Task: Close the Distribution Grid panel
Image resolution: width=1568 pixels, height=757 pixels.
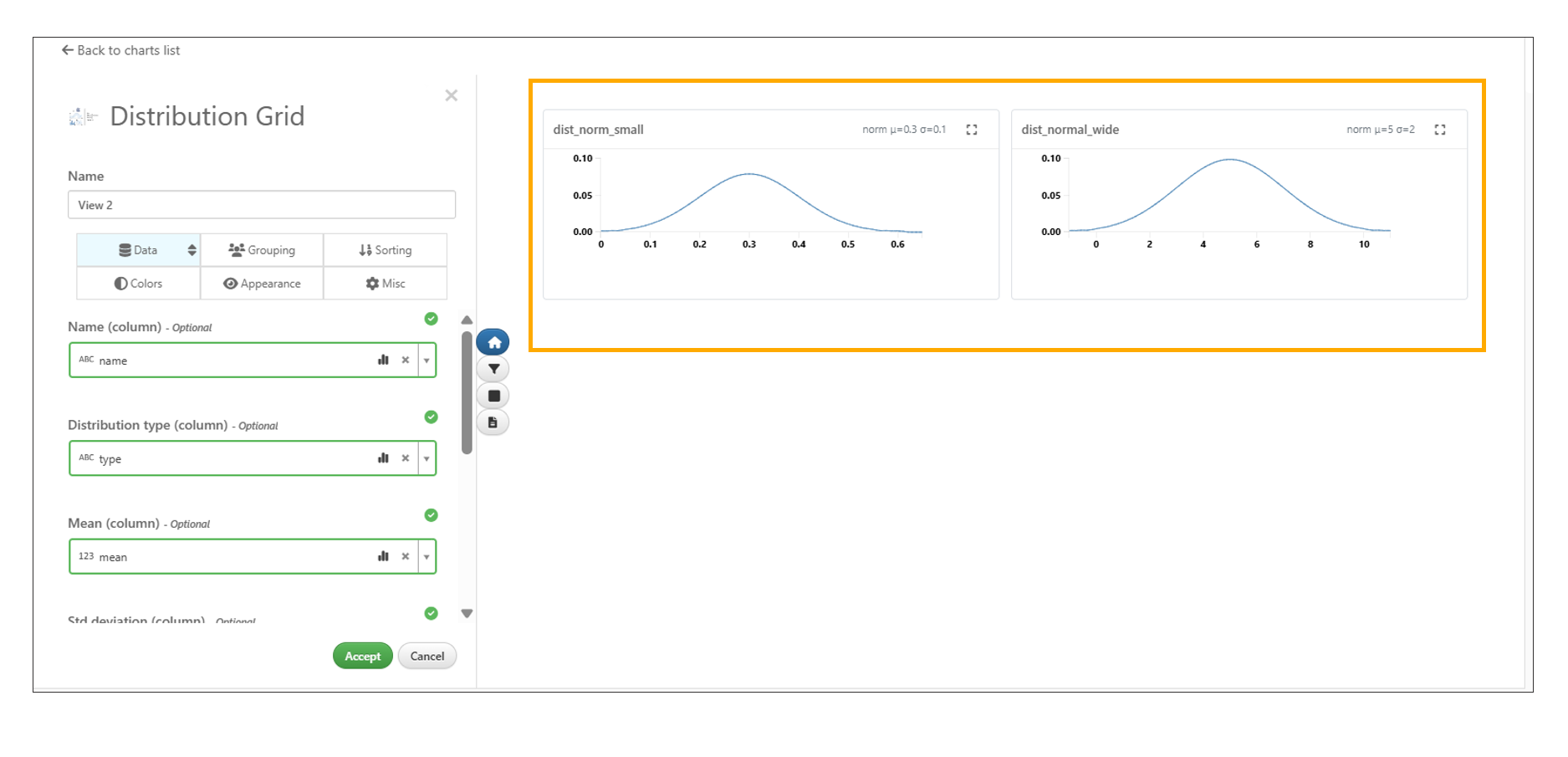Action: (x=451, y=95)
